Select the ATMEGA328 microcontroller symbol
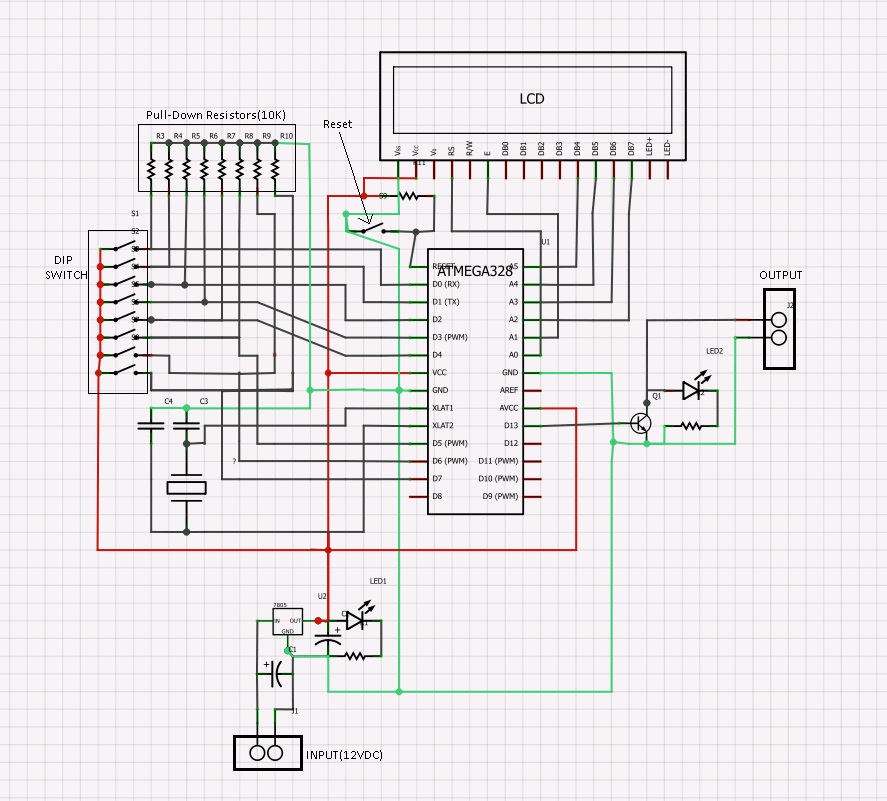Image resolution: width=887 pixels, height=801 pixels. 475,380
